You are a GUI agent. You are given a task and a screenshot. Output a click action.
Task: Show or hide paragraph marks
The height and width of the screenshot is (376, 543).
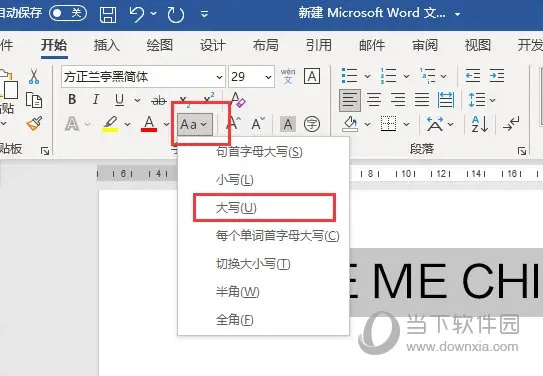click(511, 124)
